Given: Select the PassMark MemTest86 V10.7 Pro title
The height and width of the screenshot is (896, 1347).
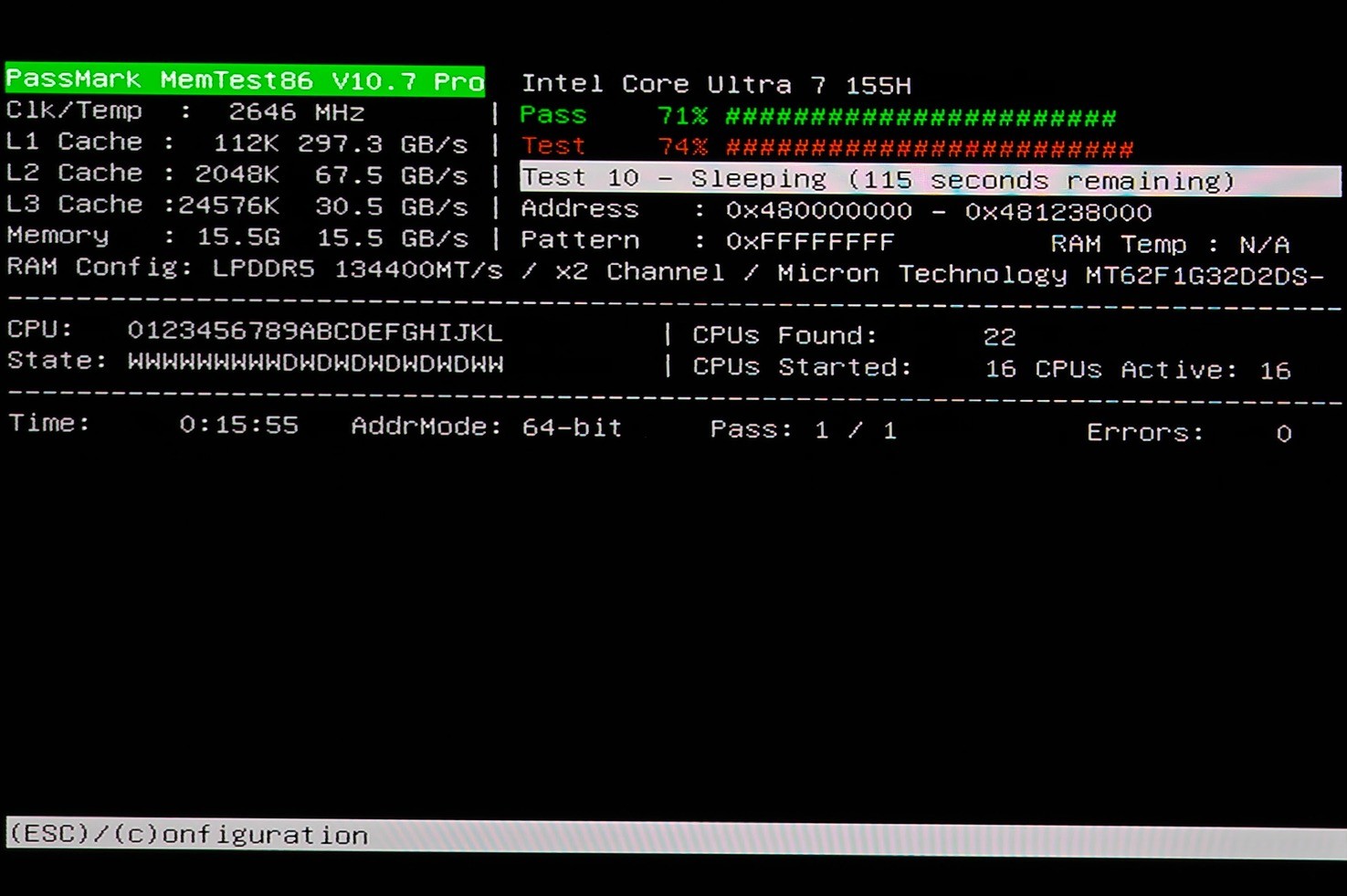Looking at the screenshot, I should 245,79.
